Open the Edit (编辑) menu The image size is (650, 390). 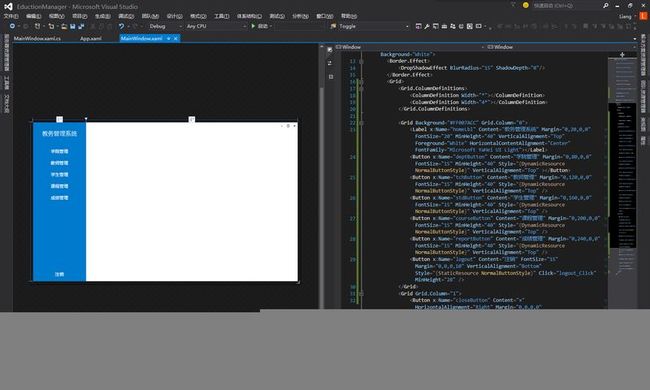coord(34,16)
